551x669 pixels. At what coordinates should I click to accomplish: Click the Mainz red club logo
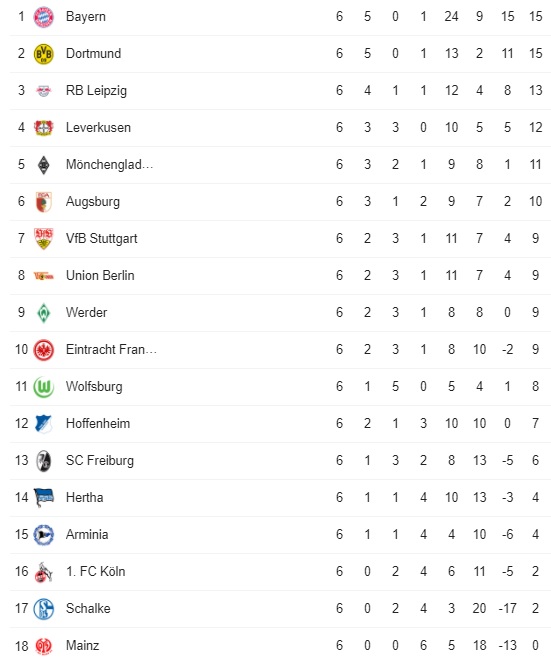[44, 646]
